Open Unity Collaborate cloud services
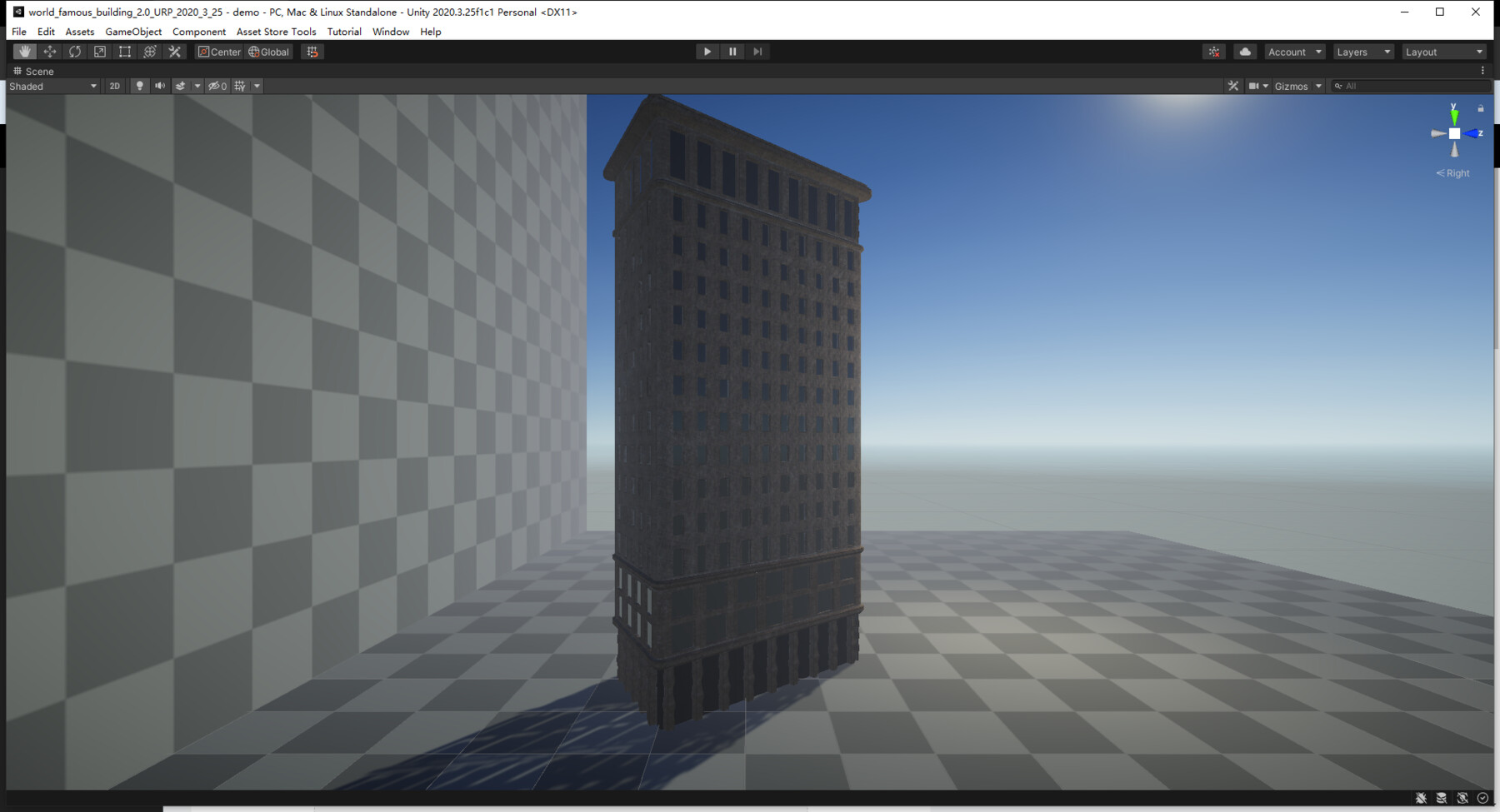This screenshot has height=812, width=1500. tap(1245, 51)
